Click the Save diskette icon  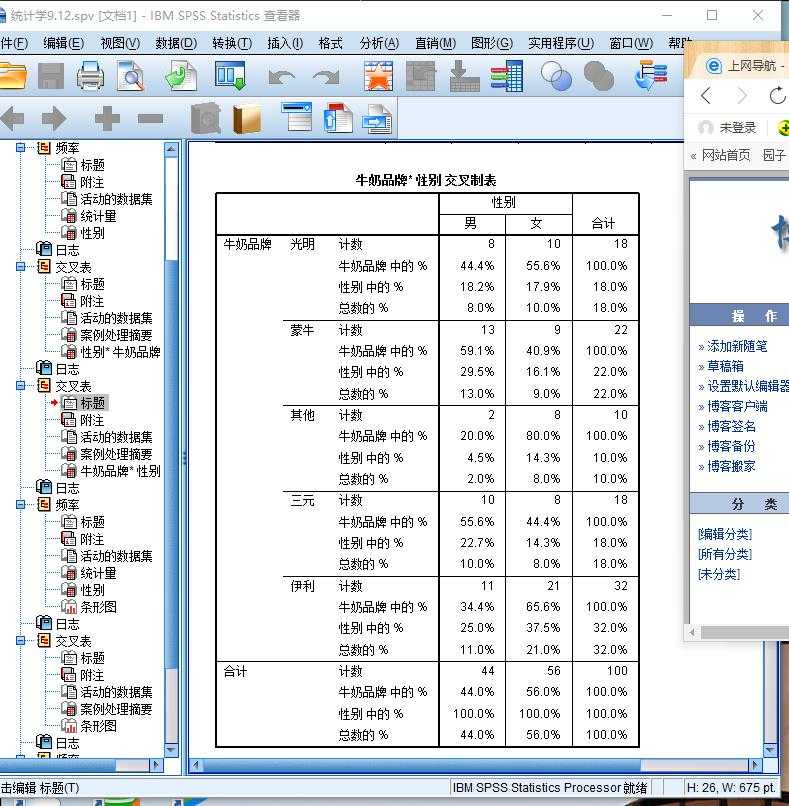pyautogui.click(x=51, y=76)
